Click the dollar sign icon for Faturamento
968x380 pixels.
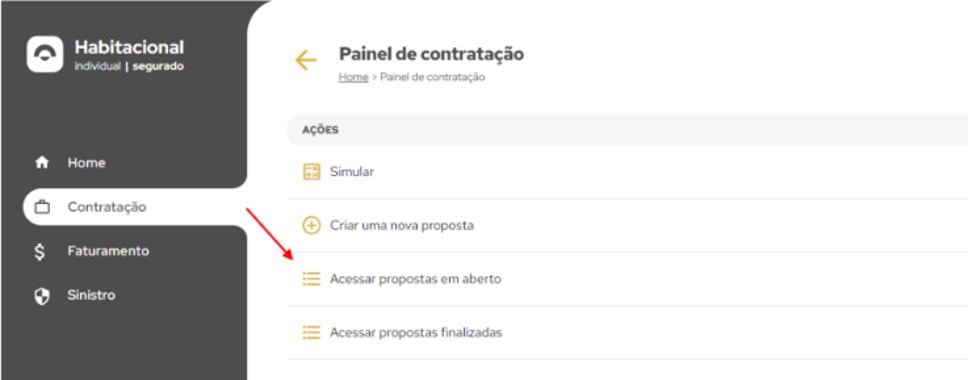(40, 252)
